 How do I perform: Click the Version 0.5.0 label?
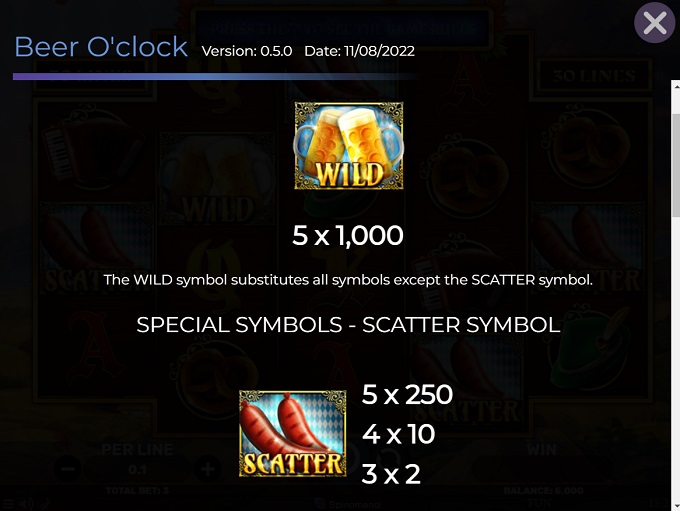[247, 51]
